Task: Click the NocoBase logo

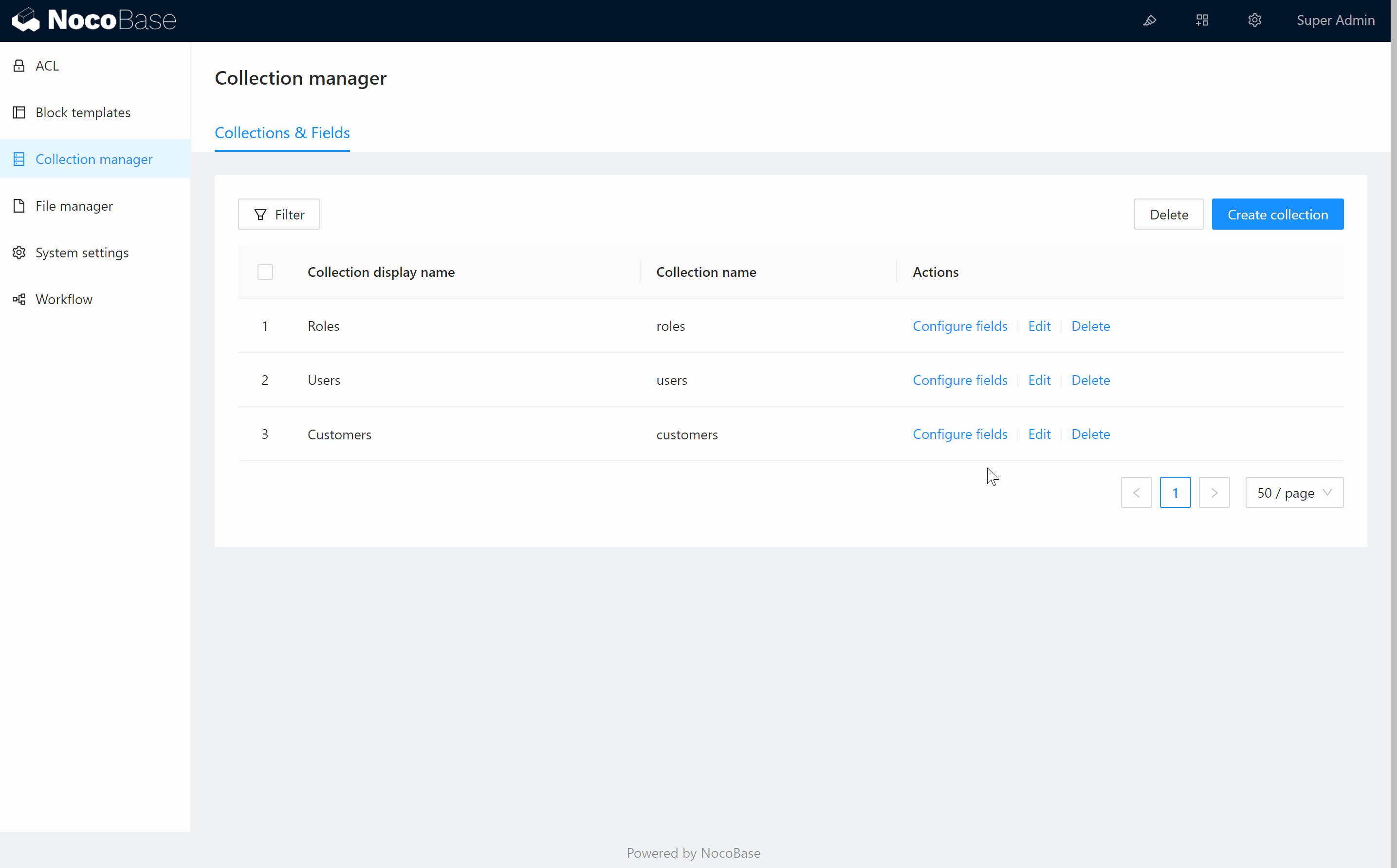Action: (93, 20)
